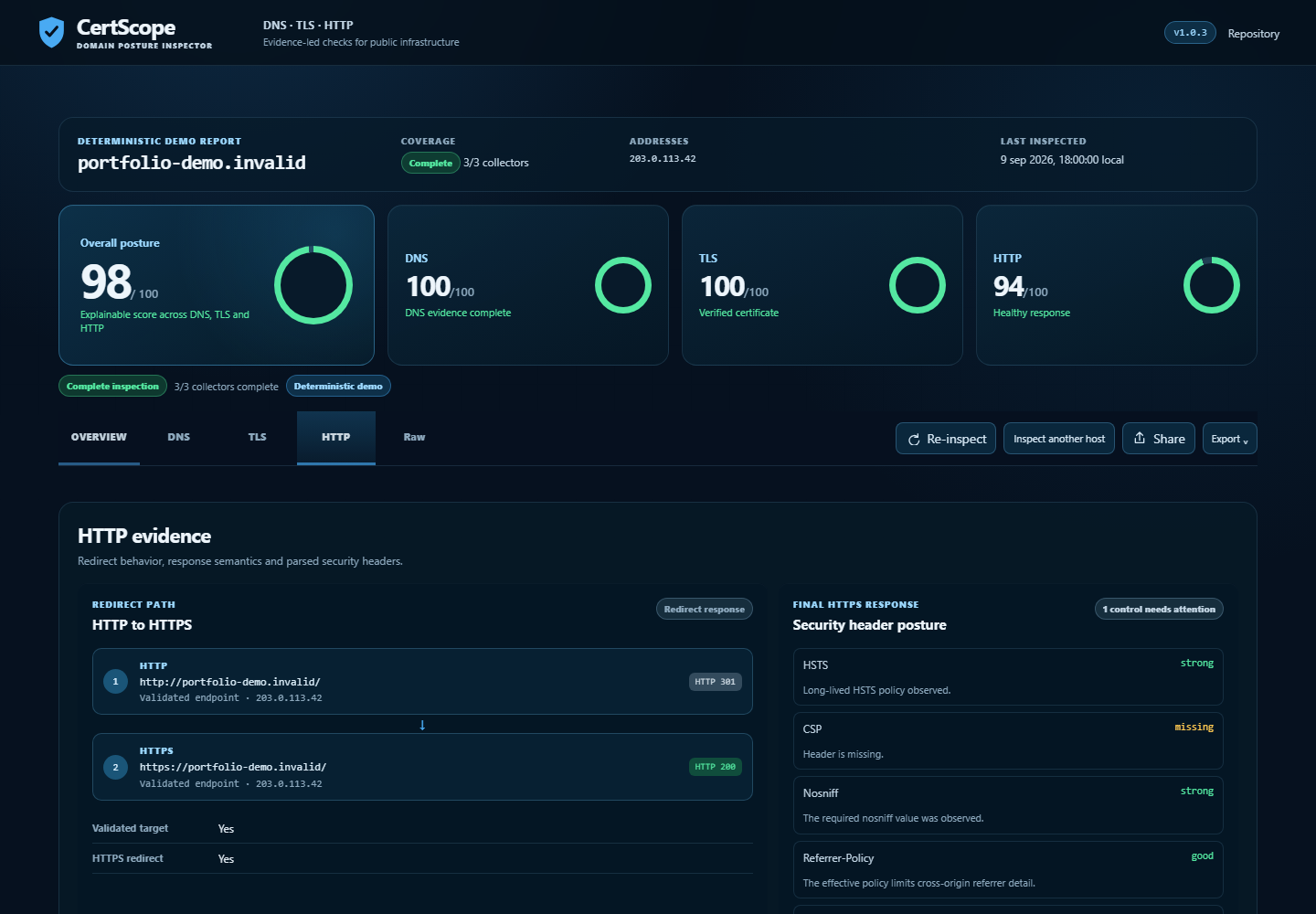Click the 'Verified certificate' TLS label
1316x914 pixels.
pyautogui.click(x=738, y=313)
